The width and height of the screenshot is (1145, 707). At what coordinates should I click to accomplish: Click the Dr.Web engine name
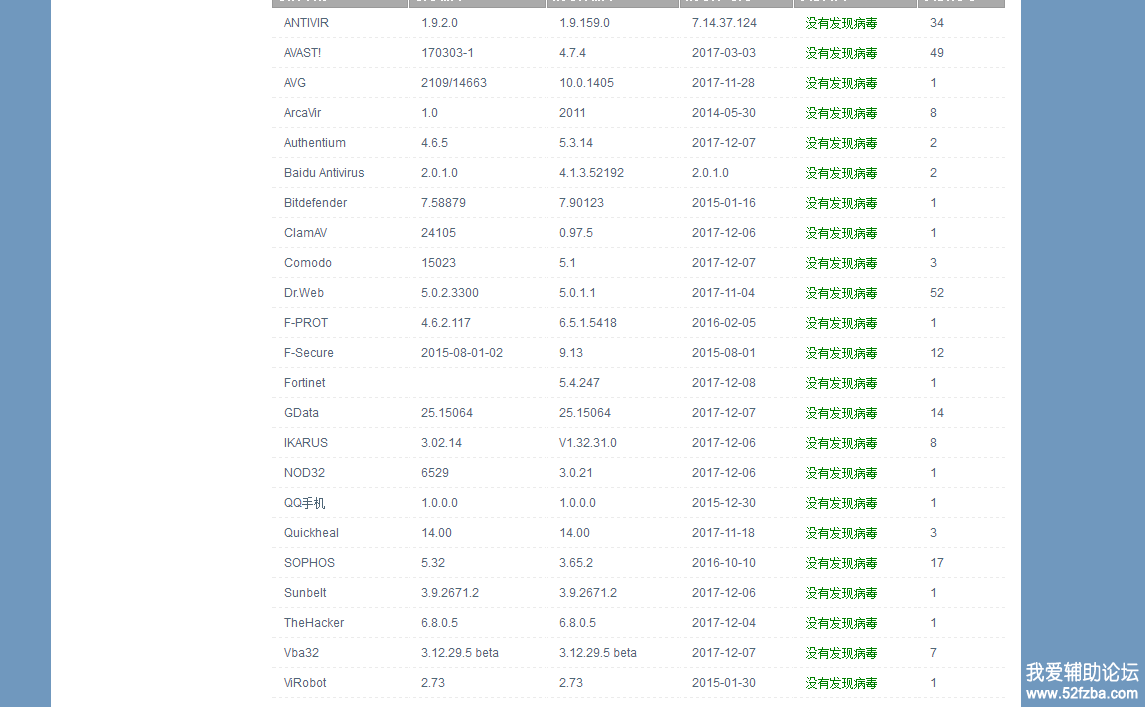pyautogui.click(x=303, y=293)
